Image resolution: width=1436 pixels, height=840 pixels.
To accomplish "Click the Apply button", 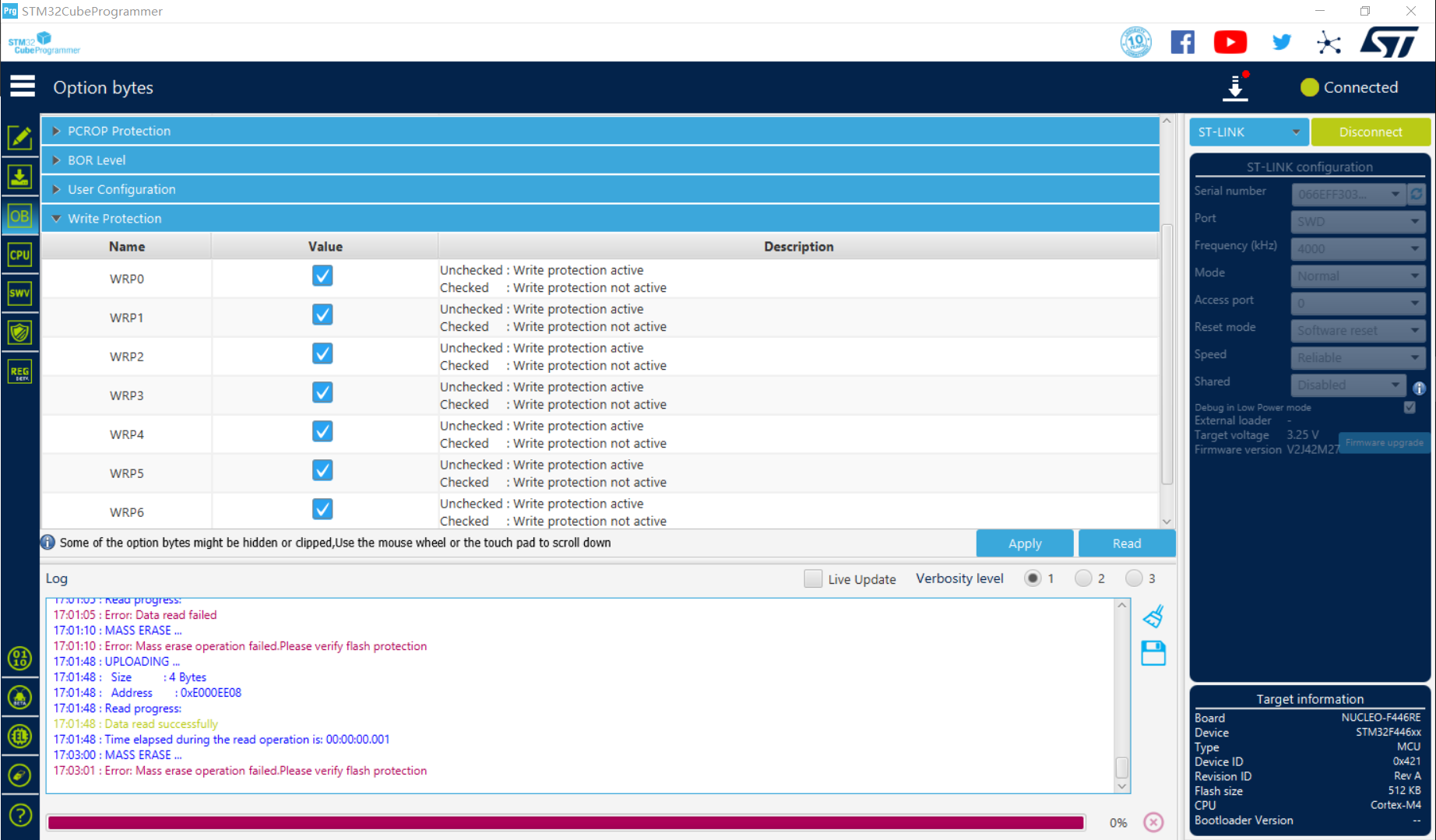I will point(1025,543).
